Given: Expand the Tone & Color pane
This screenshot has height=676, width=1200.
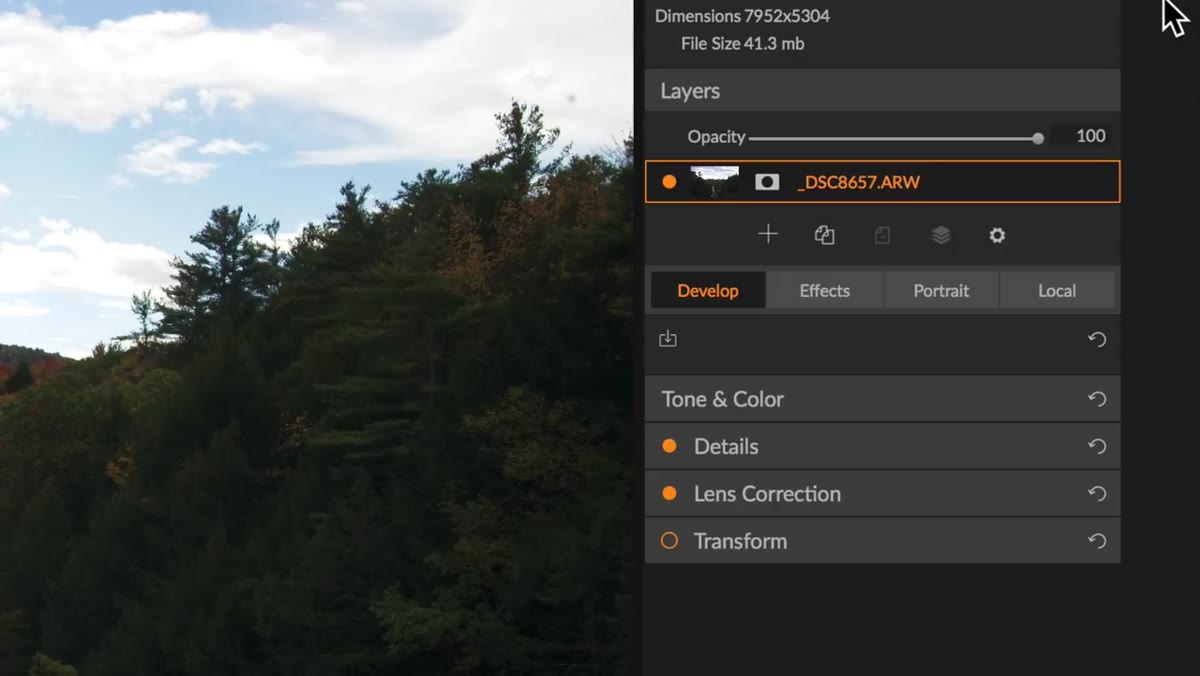Looking at the screenshot, I should [882, 399].
